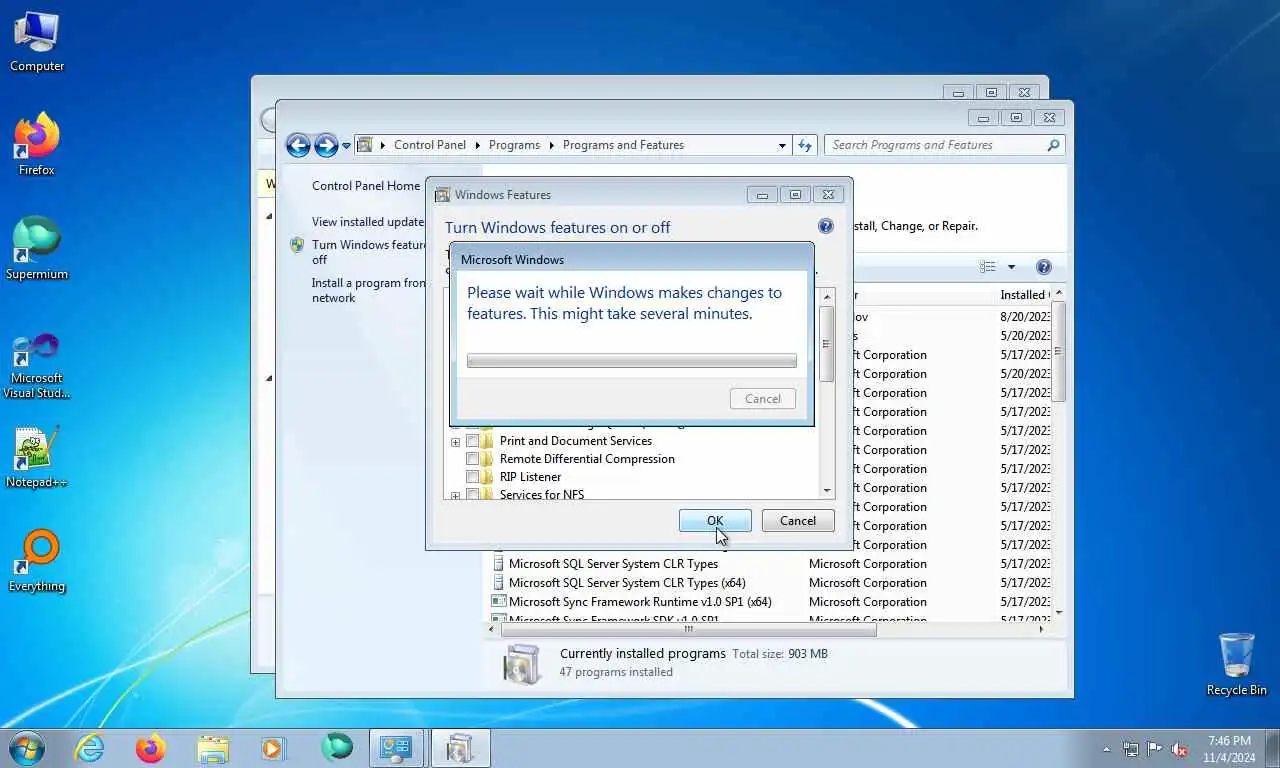Expand breadcrumb arrow after Control Panel
The width and height of the screenshot is (1280, 768).
click(477, 145)
